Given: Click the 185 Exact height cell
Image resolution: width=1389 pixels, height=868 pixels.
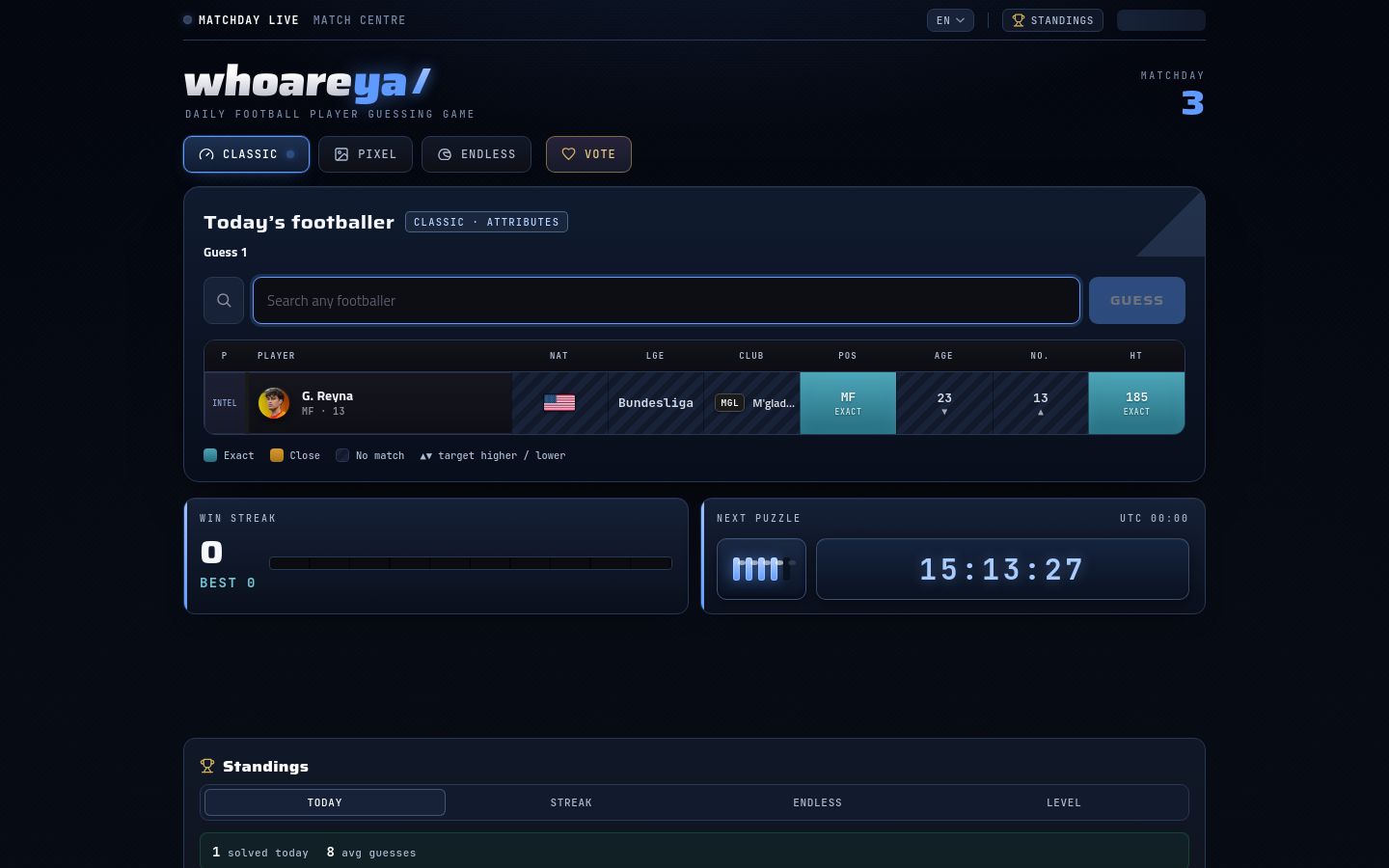Looking at the screenshot, I should tap(1136, 403).
